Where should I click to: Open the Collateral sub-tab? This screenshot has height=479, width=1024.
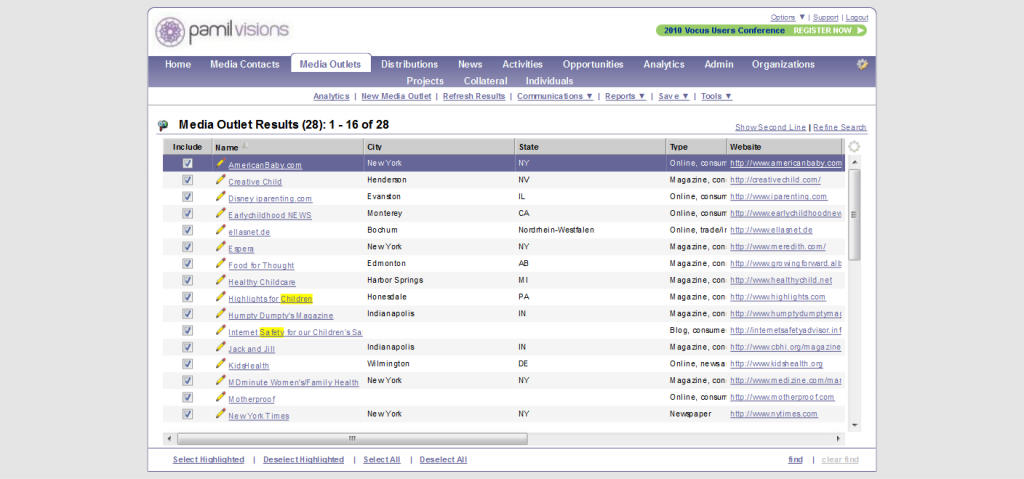pos(485,81)
